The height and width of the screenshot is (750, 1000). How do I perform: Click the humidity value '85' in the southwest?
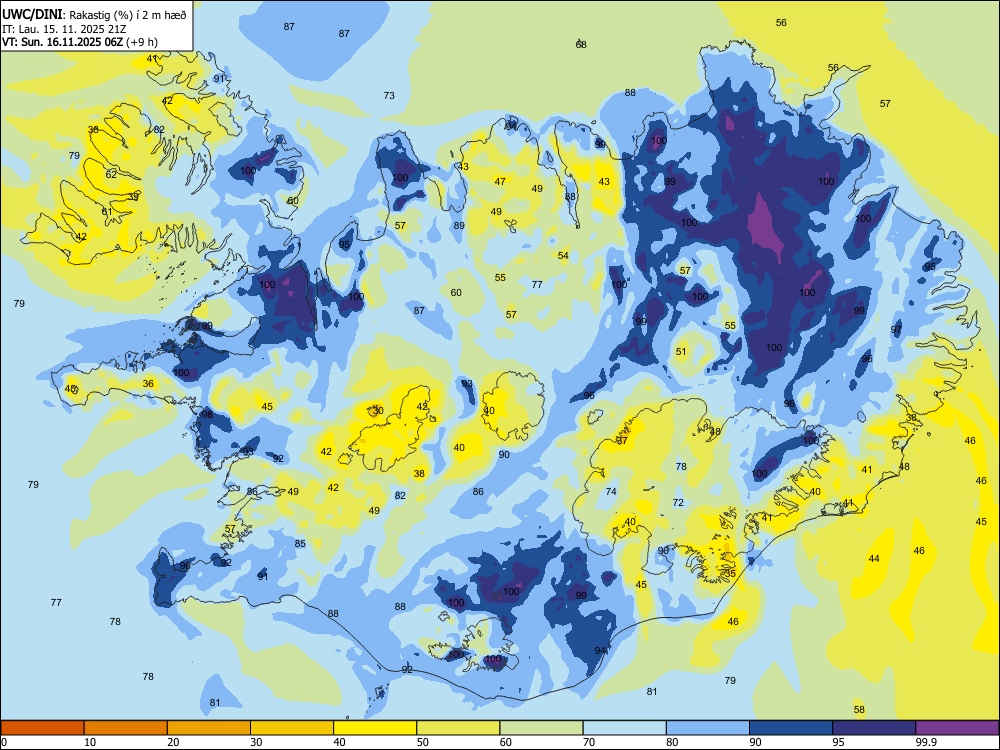(x=300, y=544)
